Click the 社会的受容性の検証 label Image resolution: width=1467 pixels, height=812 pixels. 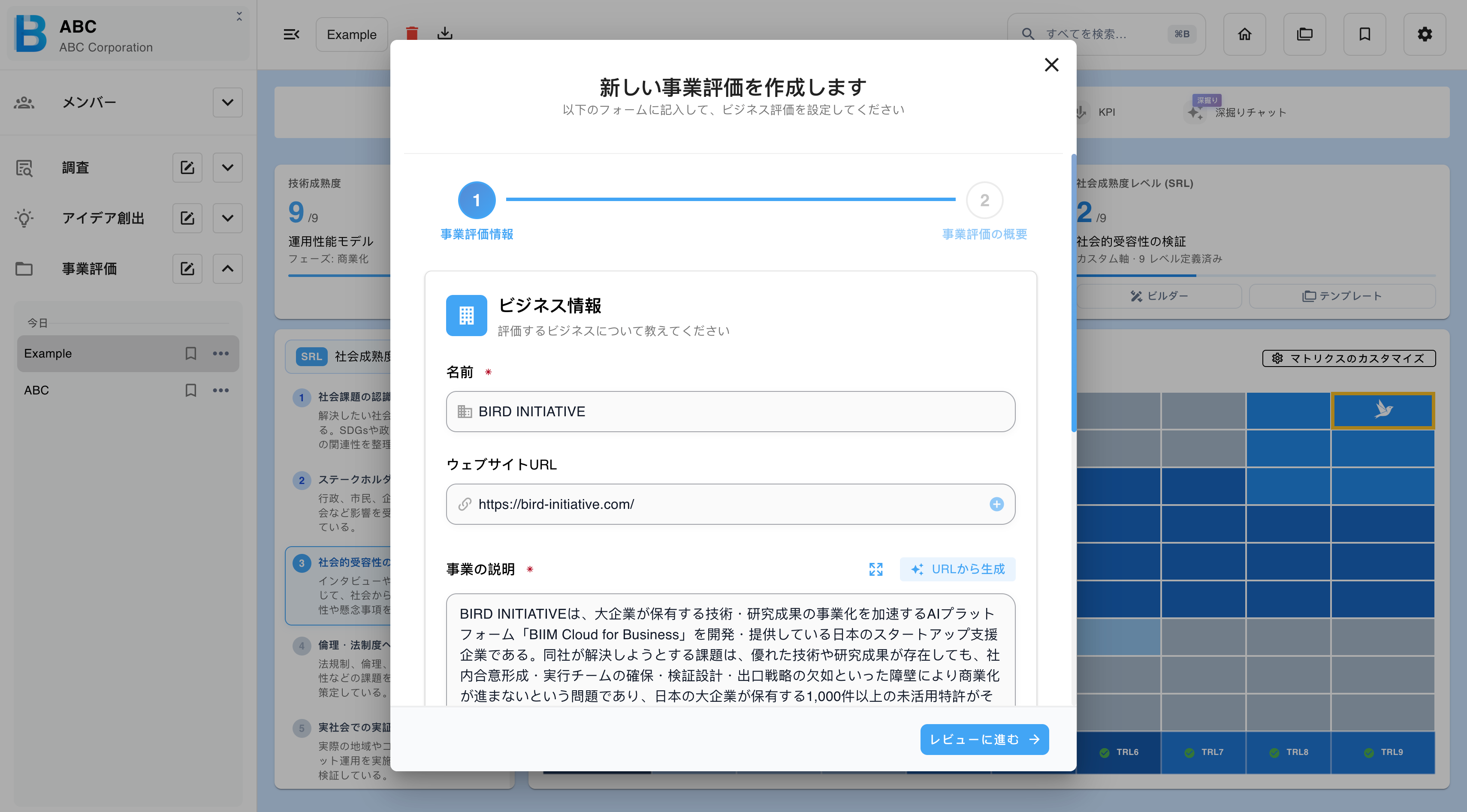[x=1131, y=241]
